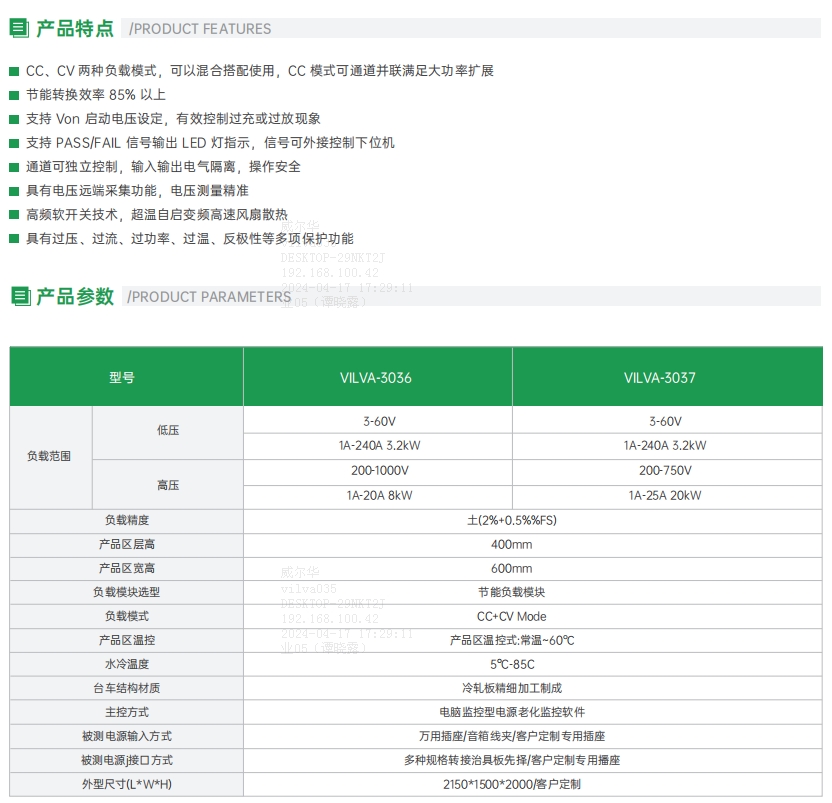Select the bullet before 支持 Von 启动电压设定
This screenshot has width=832, height=803.
click(13, 119)
